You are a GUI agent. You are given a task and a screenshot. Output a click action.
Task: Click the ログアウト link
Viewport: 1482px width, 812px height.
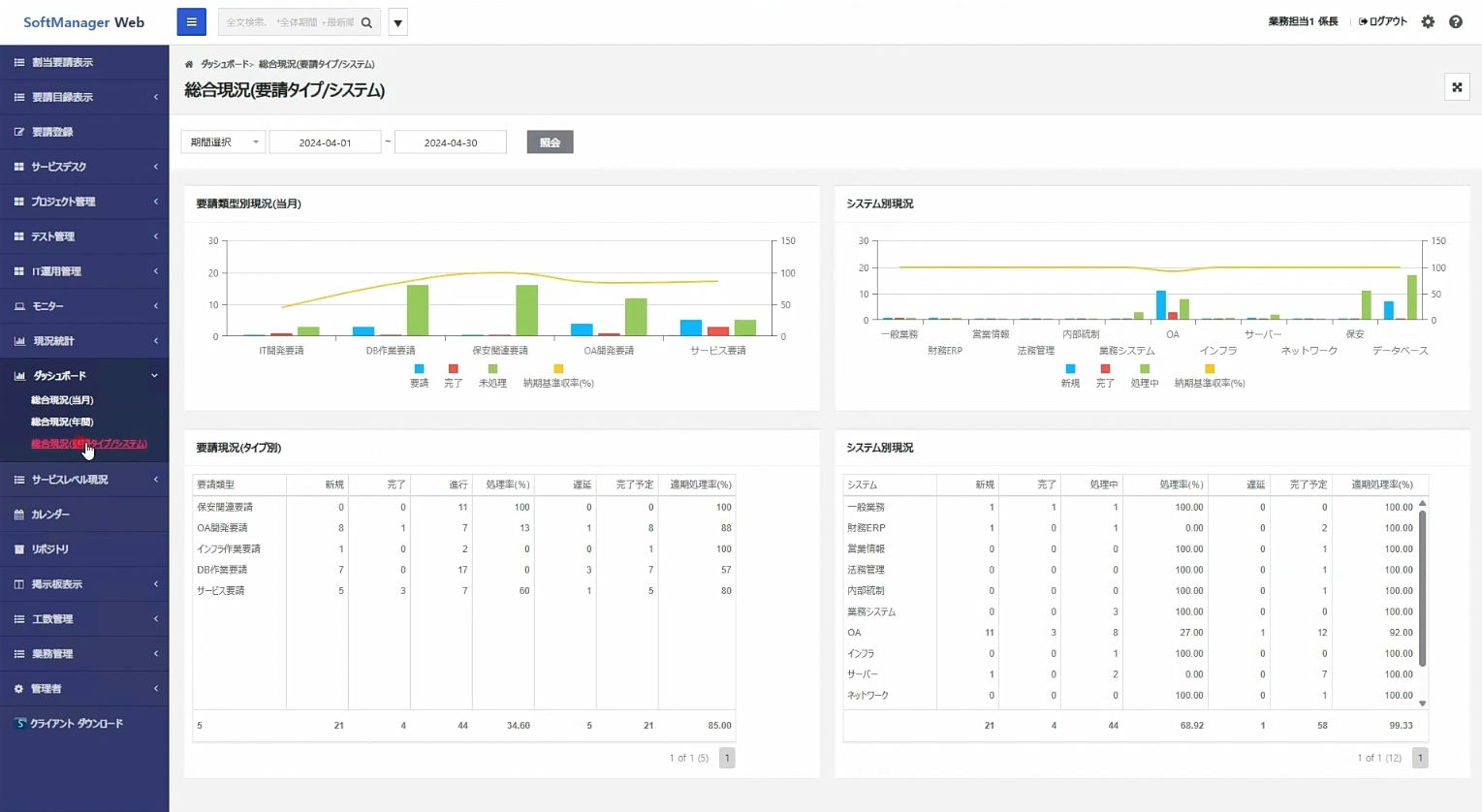1383,21
